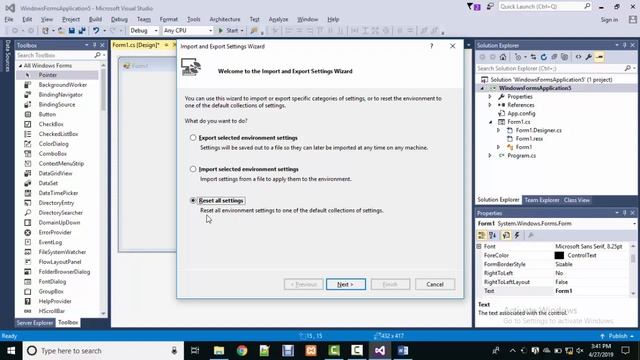This screenshot has height=360, width=640.
Task: Select Import selected environment settings option
Action: pyautogui.click(x=193, y=169)
